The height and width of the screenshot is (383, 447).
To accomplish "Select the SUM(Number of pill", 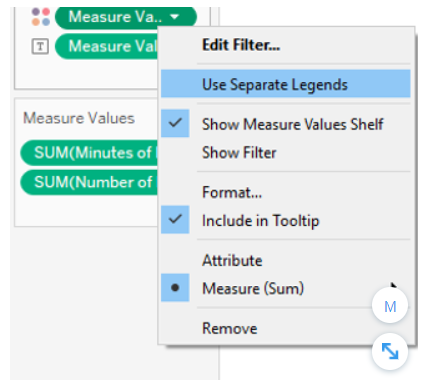I will click(x=89, y=182).
